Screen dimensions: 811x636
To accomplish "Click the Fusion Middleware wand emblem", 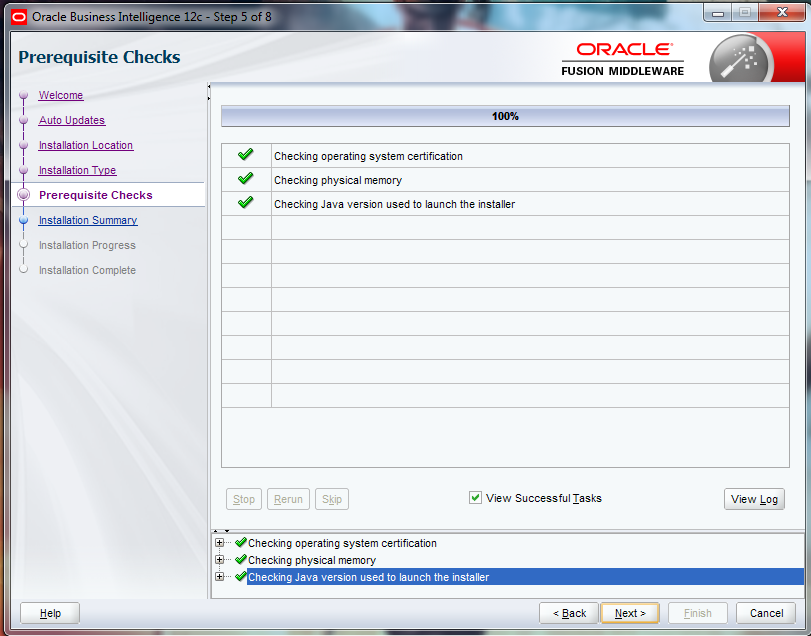I will 740,59.
